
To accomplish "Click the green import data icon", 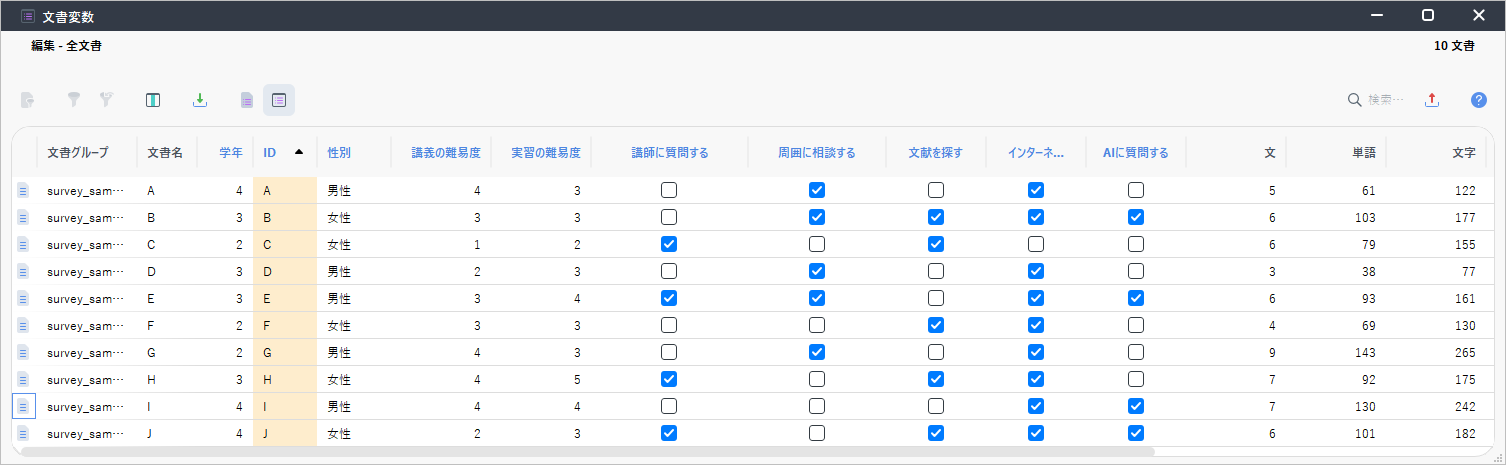I will [x=200, y=100].
